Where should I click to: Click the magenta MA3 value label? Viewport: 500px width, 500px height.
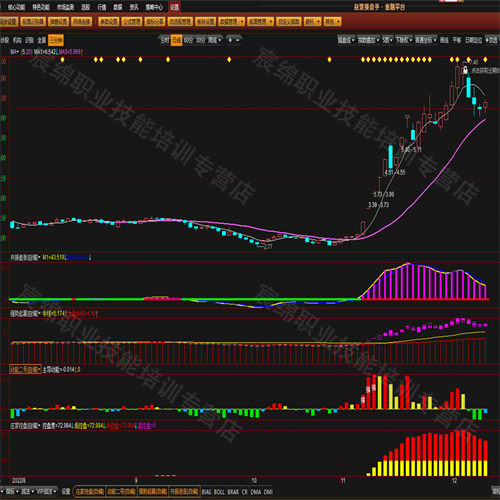[x=70, y=52]
